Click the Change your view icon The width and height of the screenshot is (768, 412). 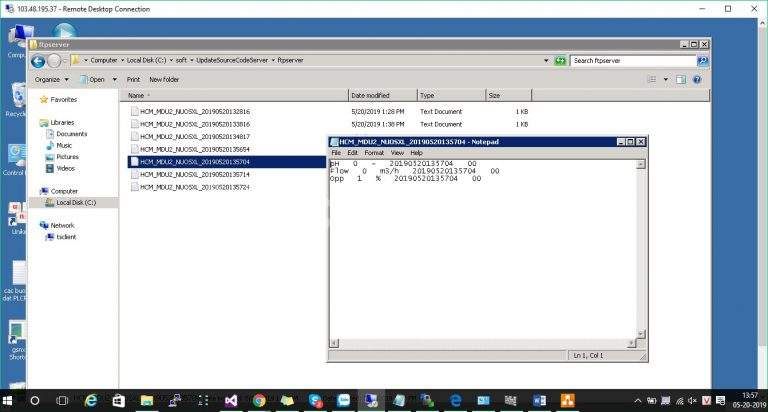click(652, 79)
